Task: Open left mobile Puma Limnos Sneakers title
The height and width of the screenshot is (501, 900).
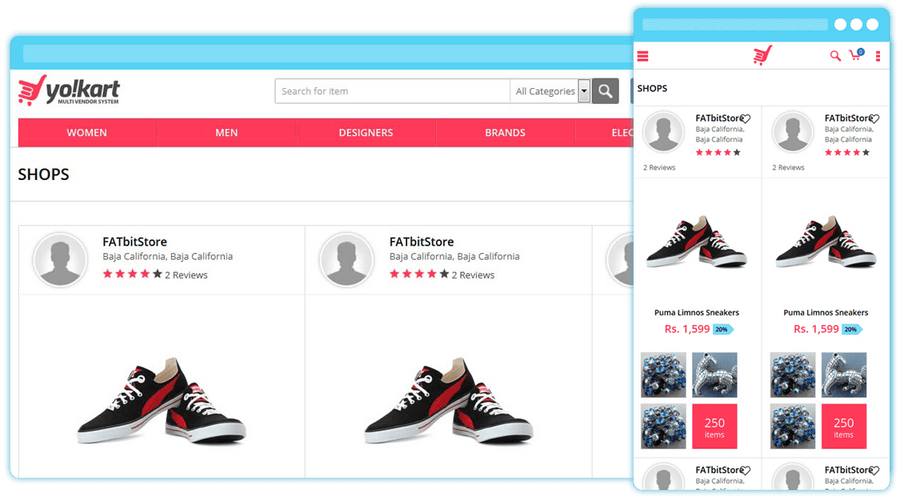Action: (x=697, y=313)
